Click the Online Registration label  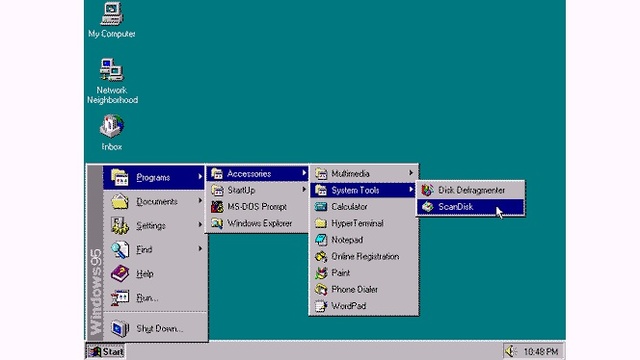365,256
